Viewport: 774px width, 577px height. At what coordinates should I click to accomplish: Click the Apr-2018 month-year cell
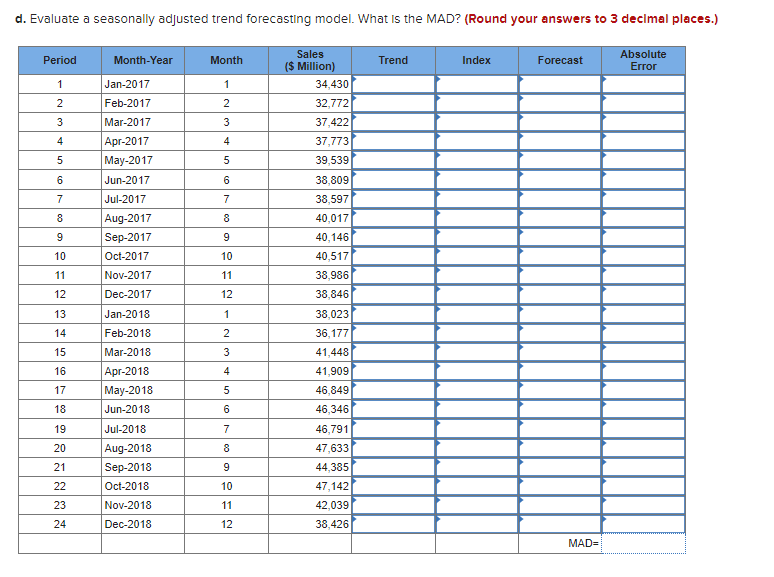[143, 371]
